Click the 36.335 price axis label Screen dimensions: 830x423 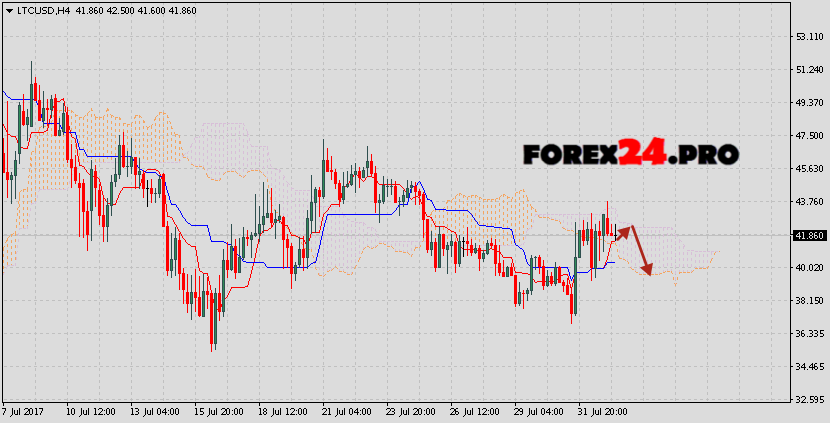[x=809, y=333]
